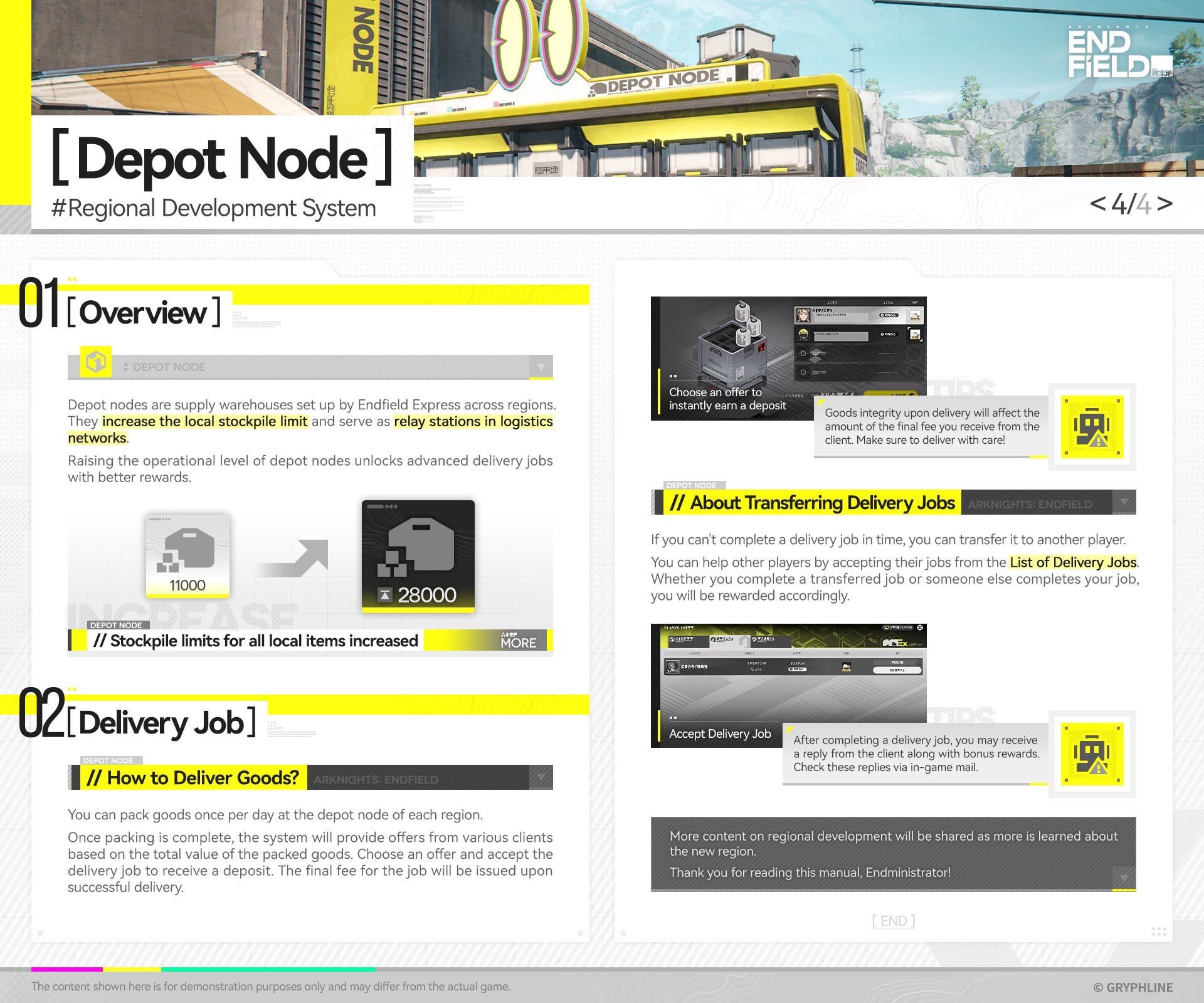Click the close X on delivery jobs screenshot
Screen dimensions: 1204x1003
tap(920, 628)
